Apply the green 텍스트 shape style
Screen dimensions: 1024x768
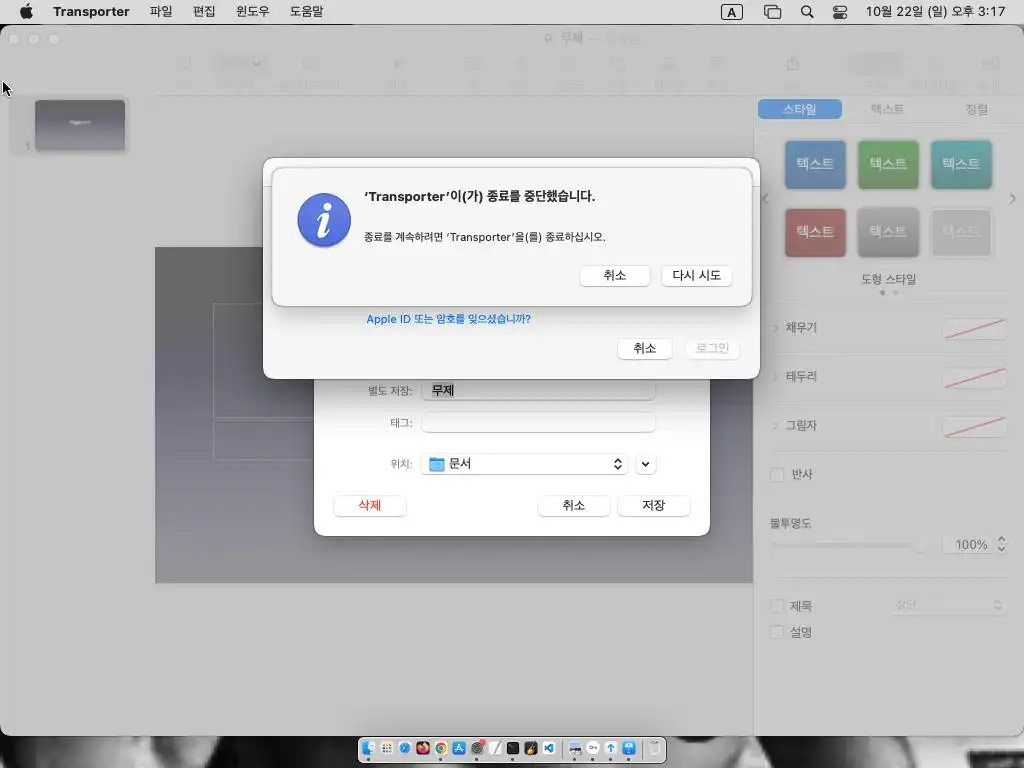click(x=888, y=164)
